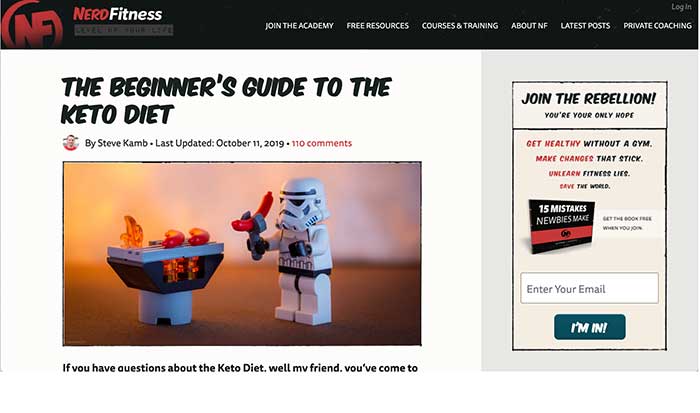
Task: Open Join The Academy menu item
Action: (299, 26)
